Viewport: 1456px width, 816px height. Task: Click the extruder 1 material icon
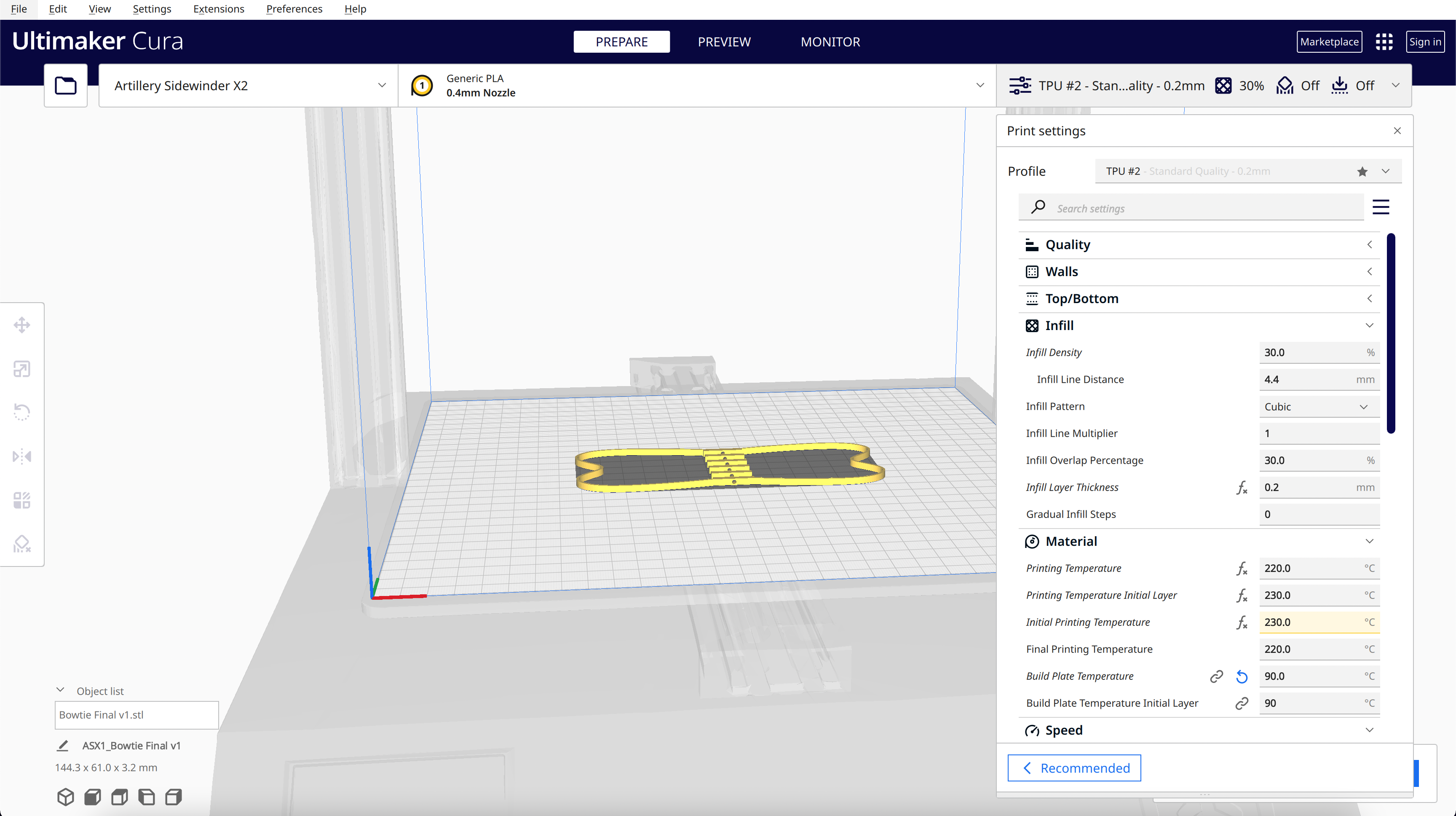pos(422,86)
